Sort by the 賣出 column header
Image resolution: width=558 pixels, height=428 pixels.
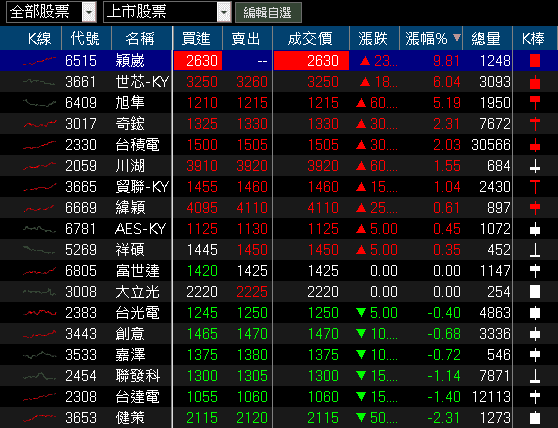coord(246,38)
